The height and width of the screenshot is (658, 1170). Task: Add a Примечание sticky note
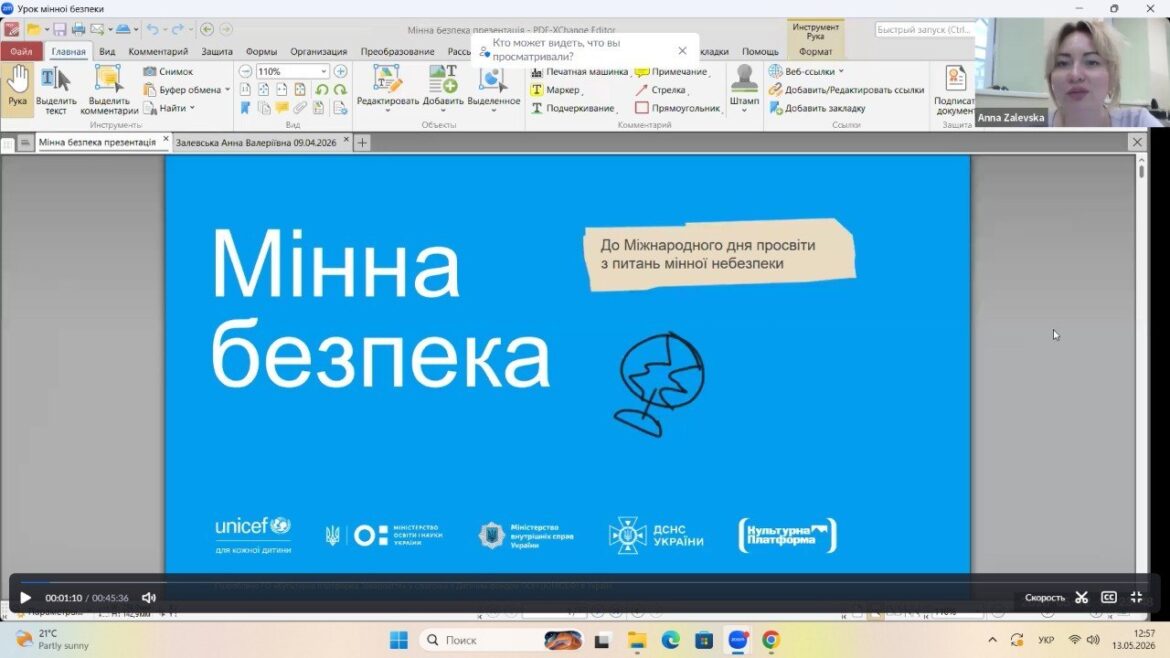672,72
